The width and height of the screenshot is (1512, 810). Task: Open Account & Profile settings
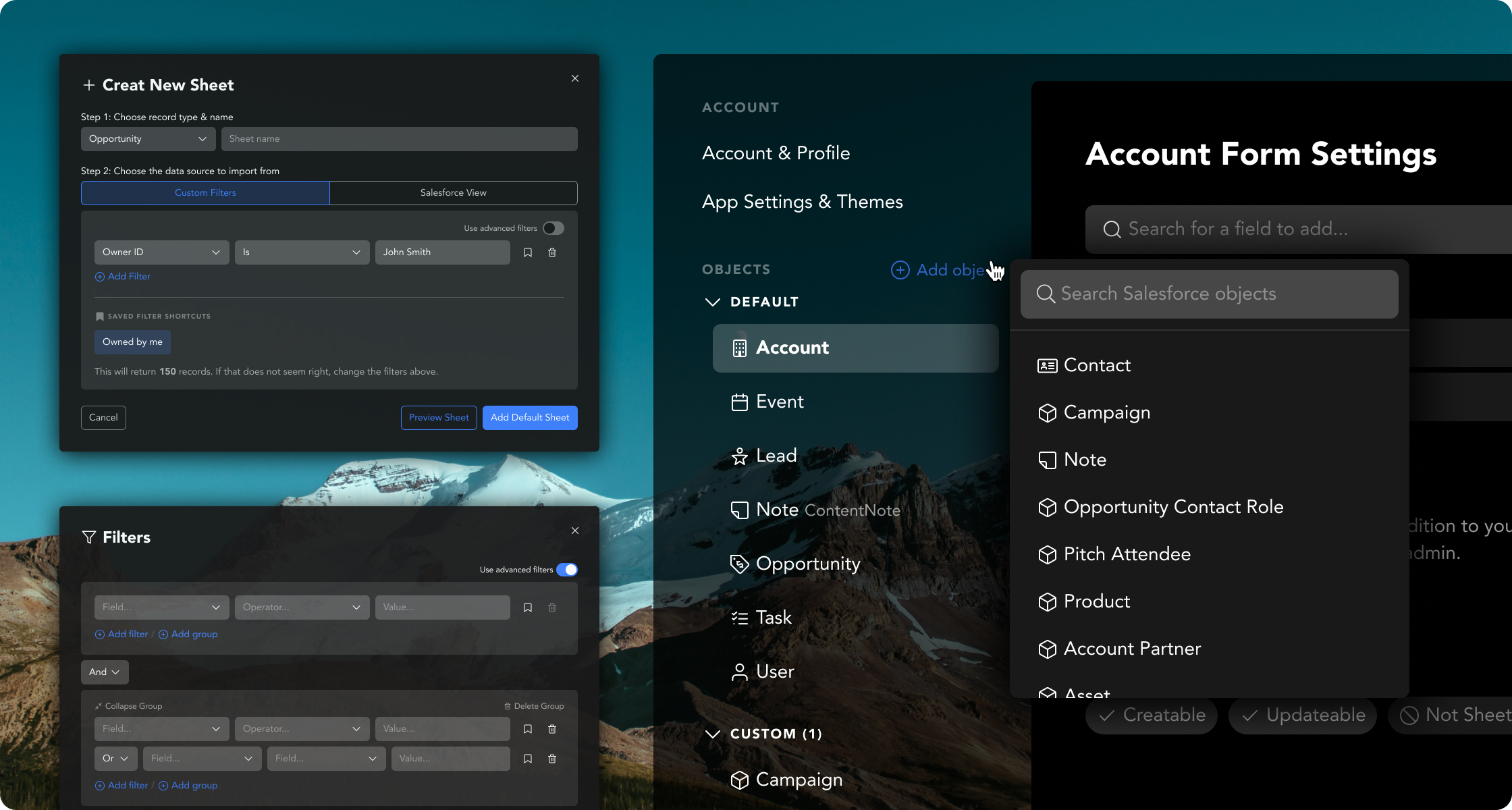[776, 153]
